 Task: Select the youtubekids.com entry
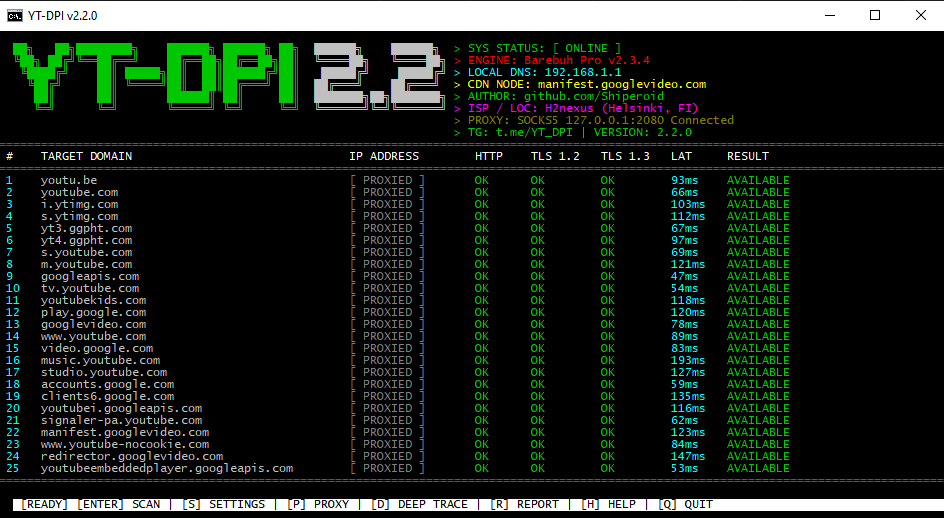click(x=93, y=301)
